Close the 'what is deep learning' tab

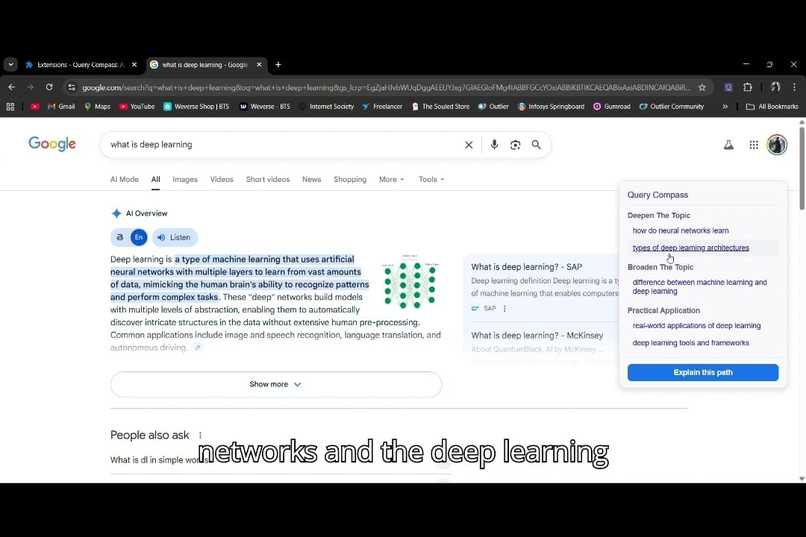259,65
